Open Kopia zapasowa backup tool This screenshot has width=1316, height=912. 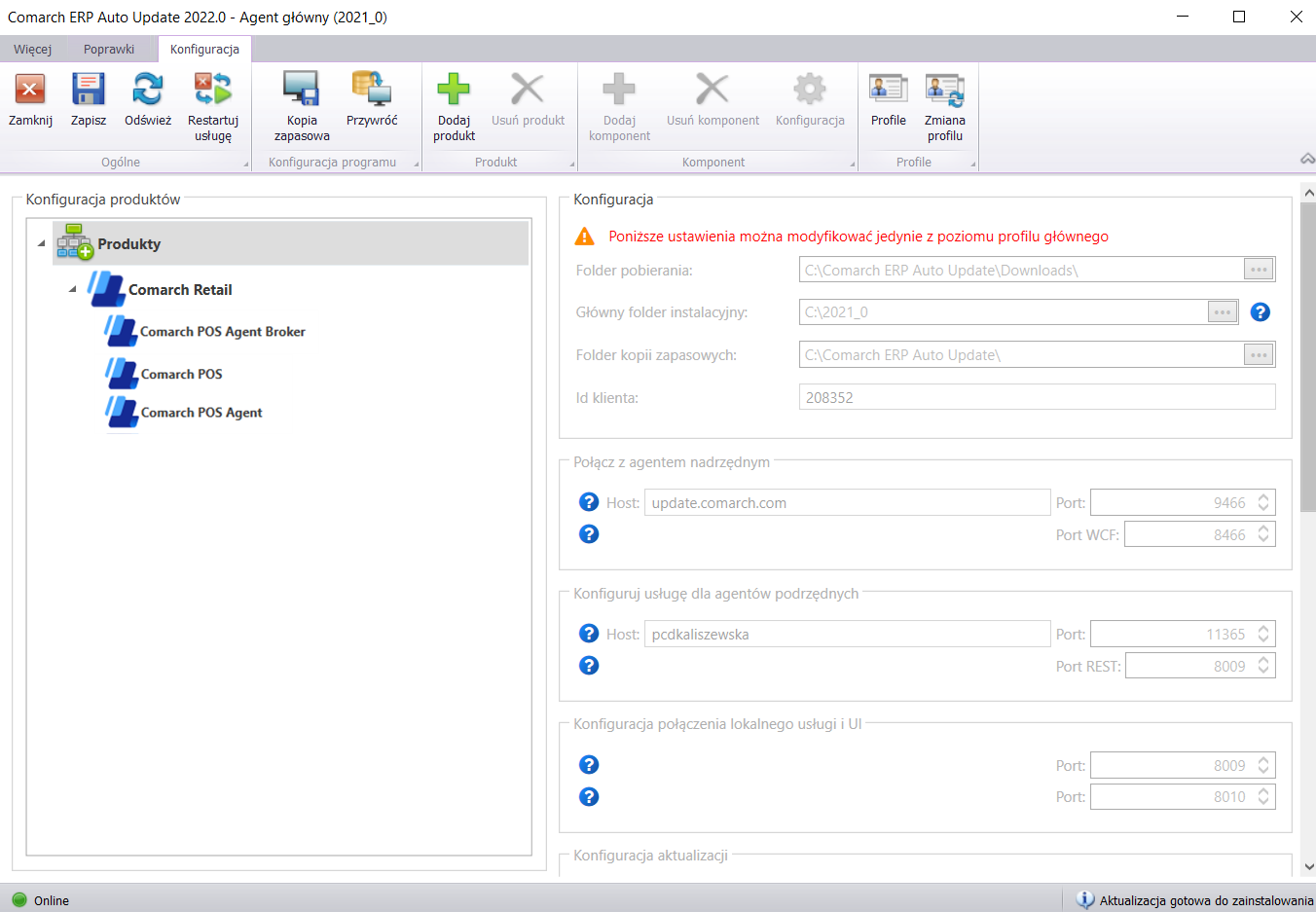click(302, 90)
